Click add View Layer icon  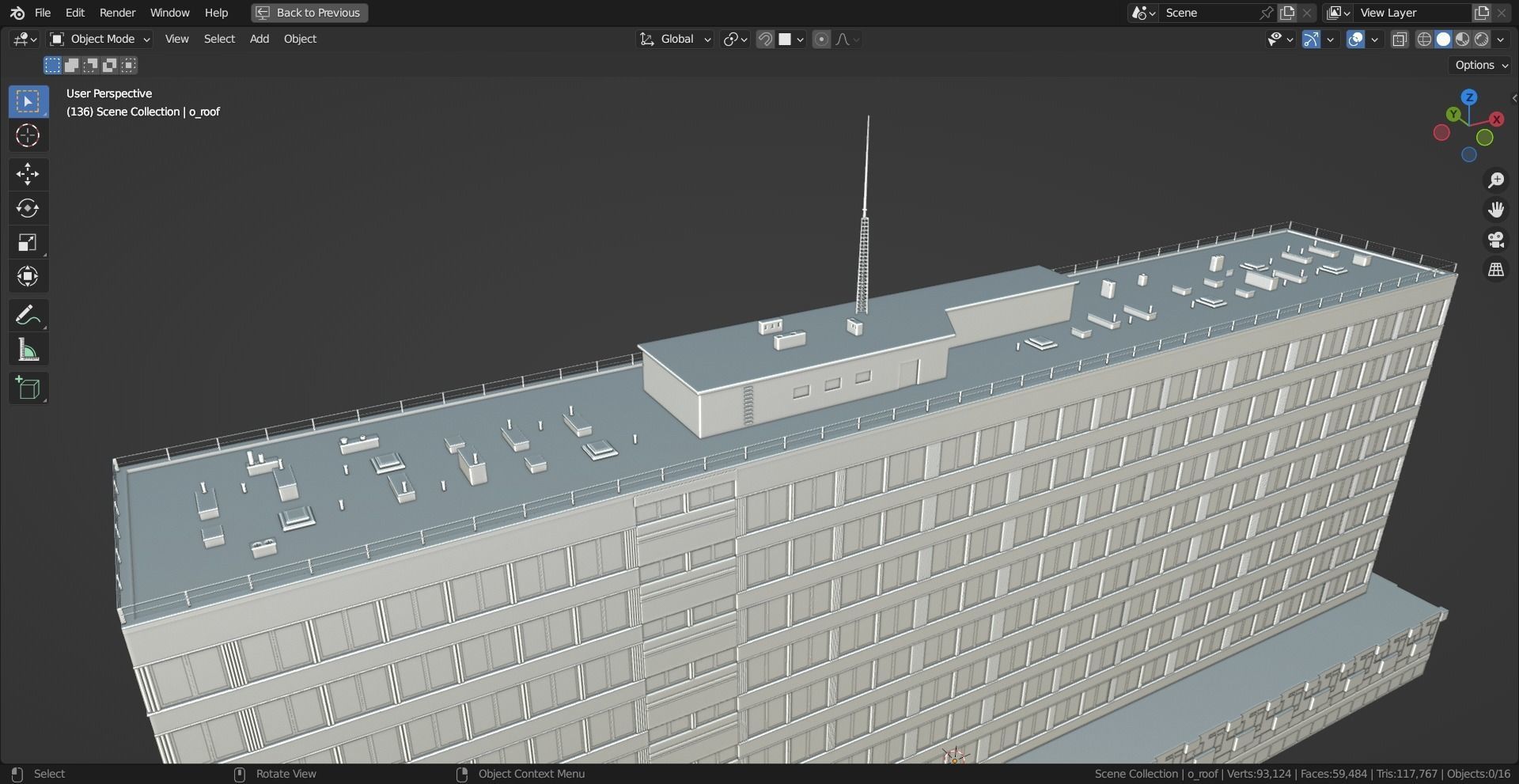tap(1481, 13)
